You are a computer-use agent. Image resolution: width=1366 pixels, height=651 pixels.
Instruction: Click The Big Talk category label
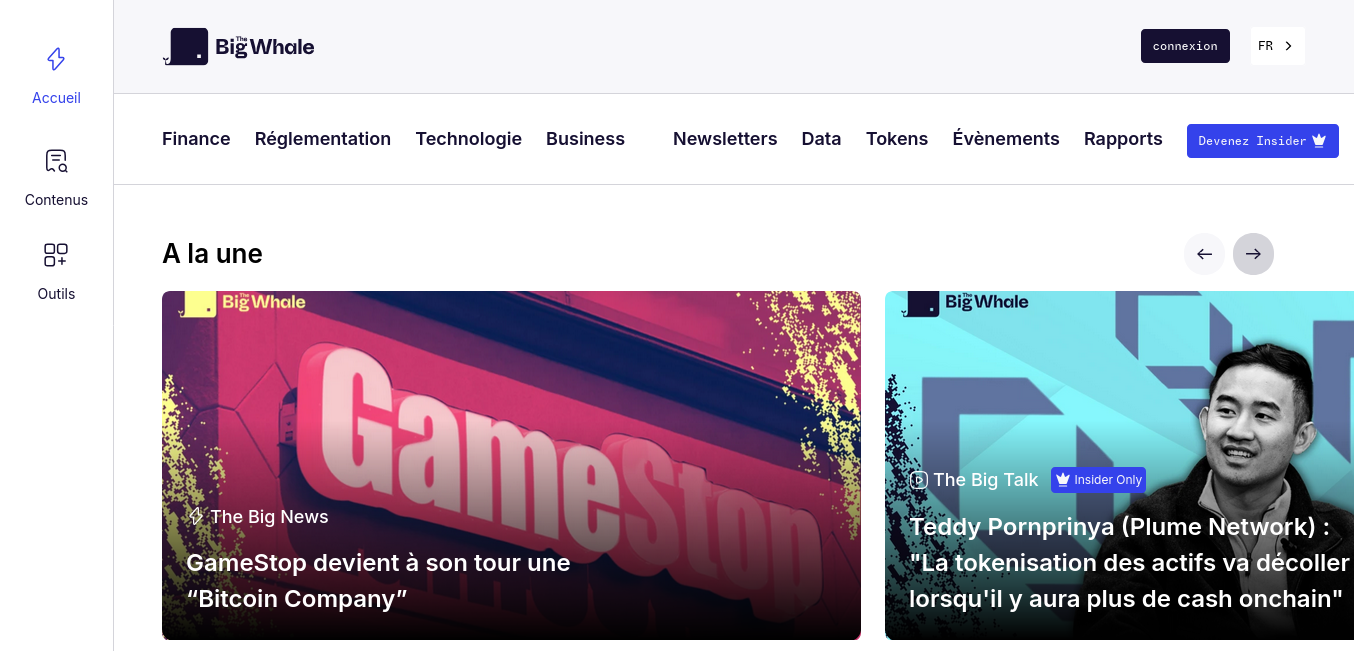(986, 480)
